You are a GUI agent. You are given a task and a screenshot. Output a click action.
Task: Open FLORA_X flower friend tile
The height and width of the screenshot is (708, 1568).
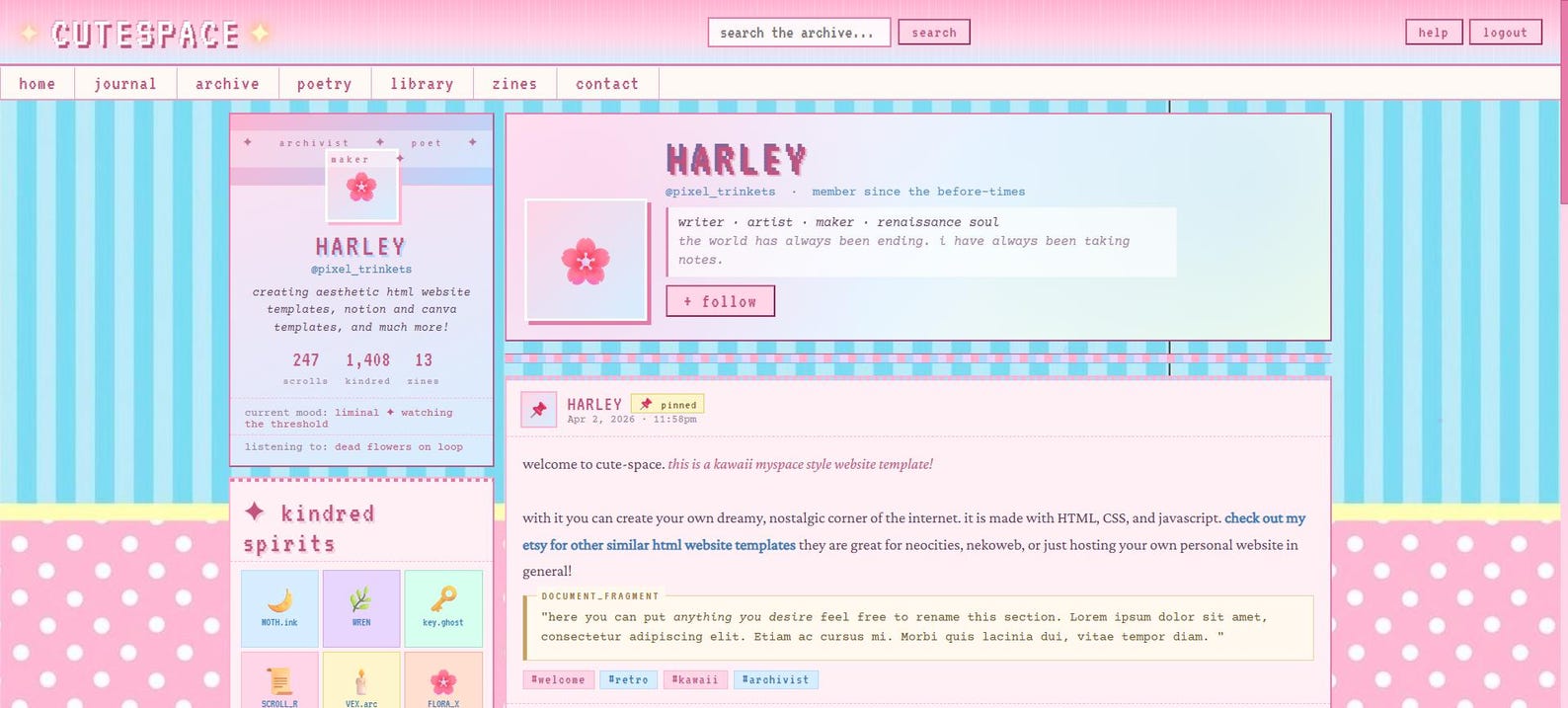[x=443, y=679]
